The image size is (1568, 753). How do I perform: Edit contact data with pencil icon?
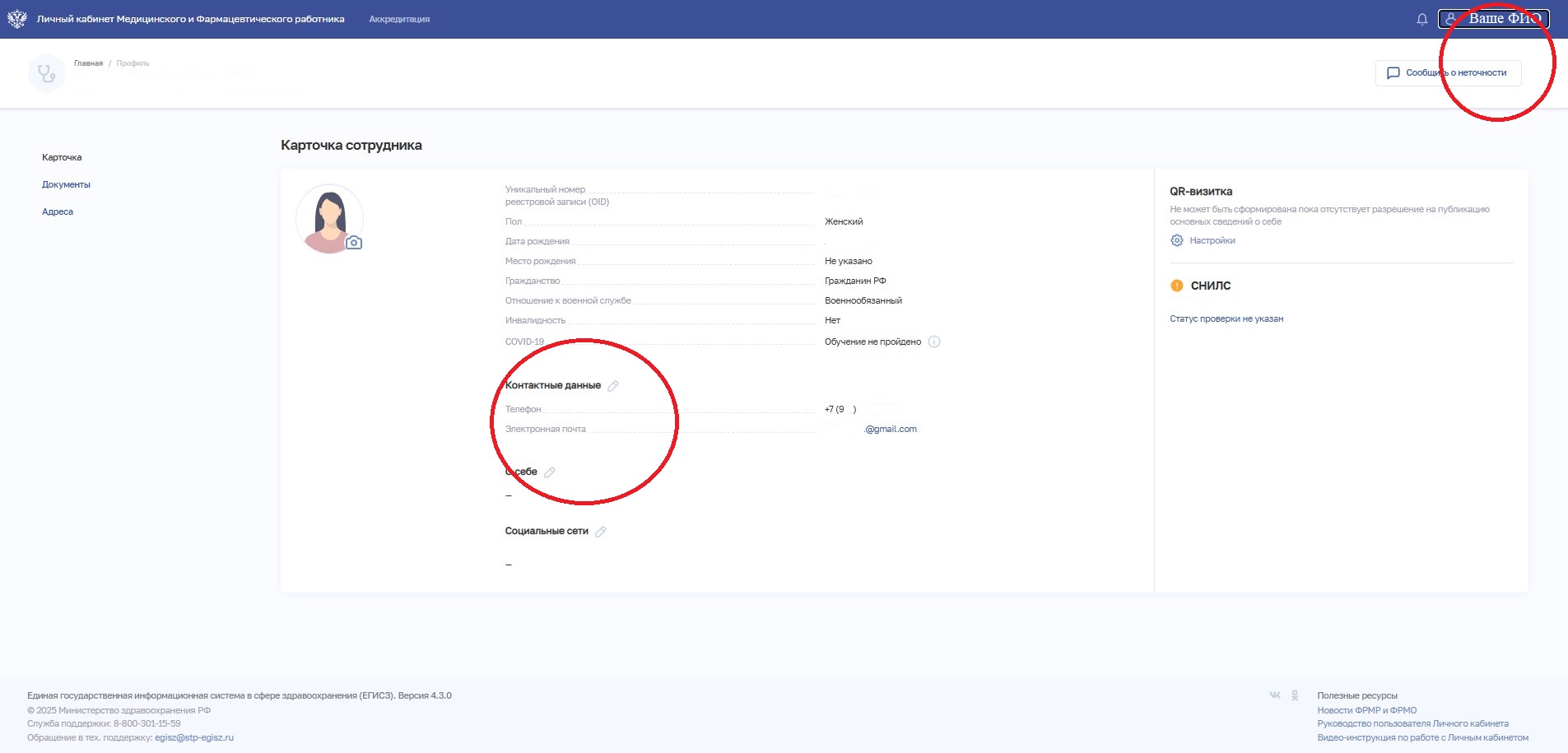(613, 386)
